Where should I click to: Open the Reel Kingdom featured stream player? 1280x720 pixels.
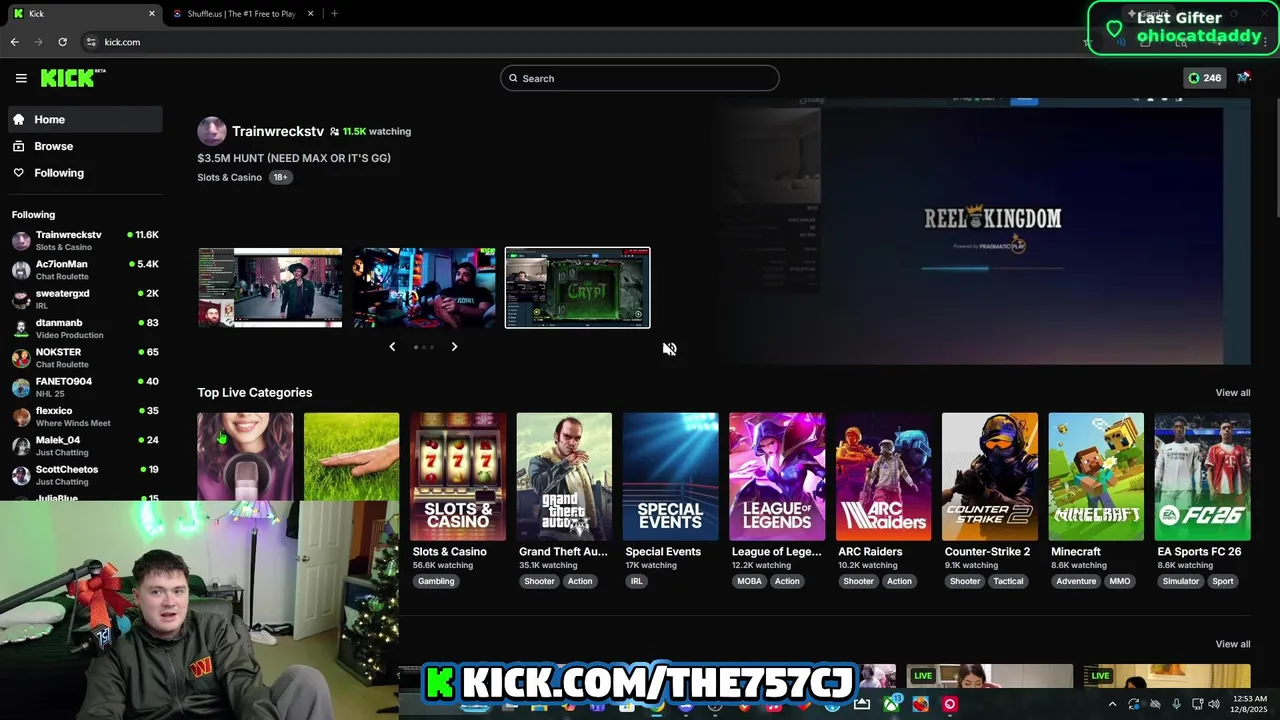tap(985, 232)
